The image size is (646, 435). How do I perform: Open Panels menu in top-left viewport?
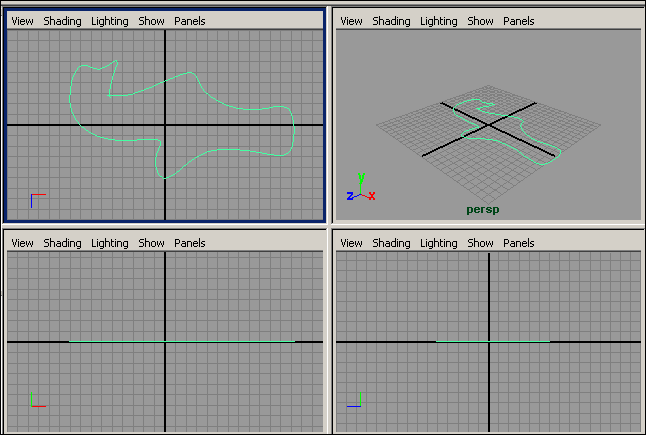190,21
